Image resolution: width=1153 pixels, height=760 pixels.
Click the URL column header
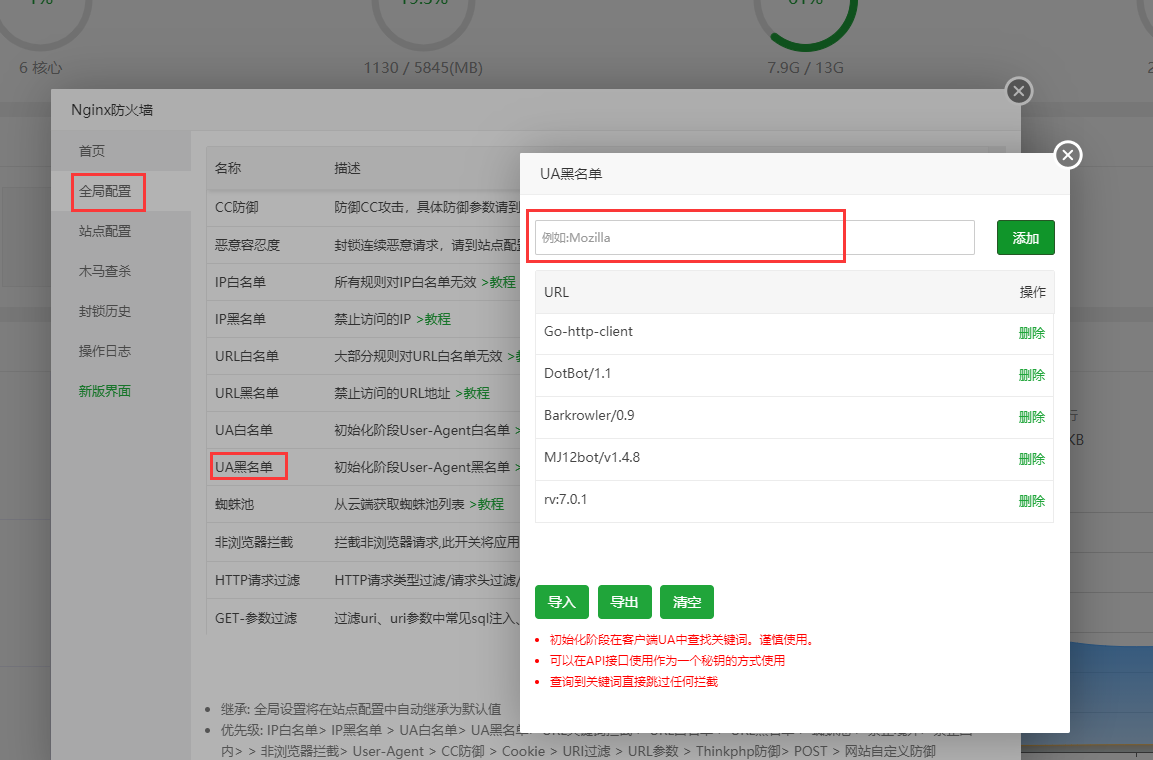[x=557, y=293]
